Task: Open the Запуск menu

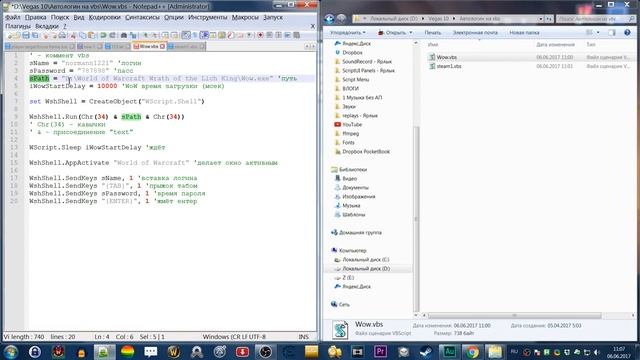Action: (273, 17)
